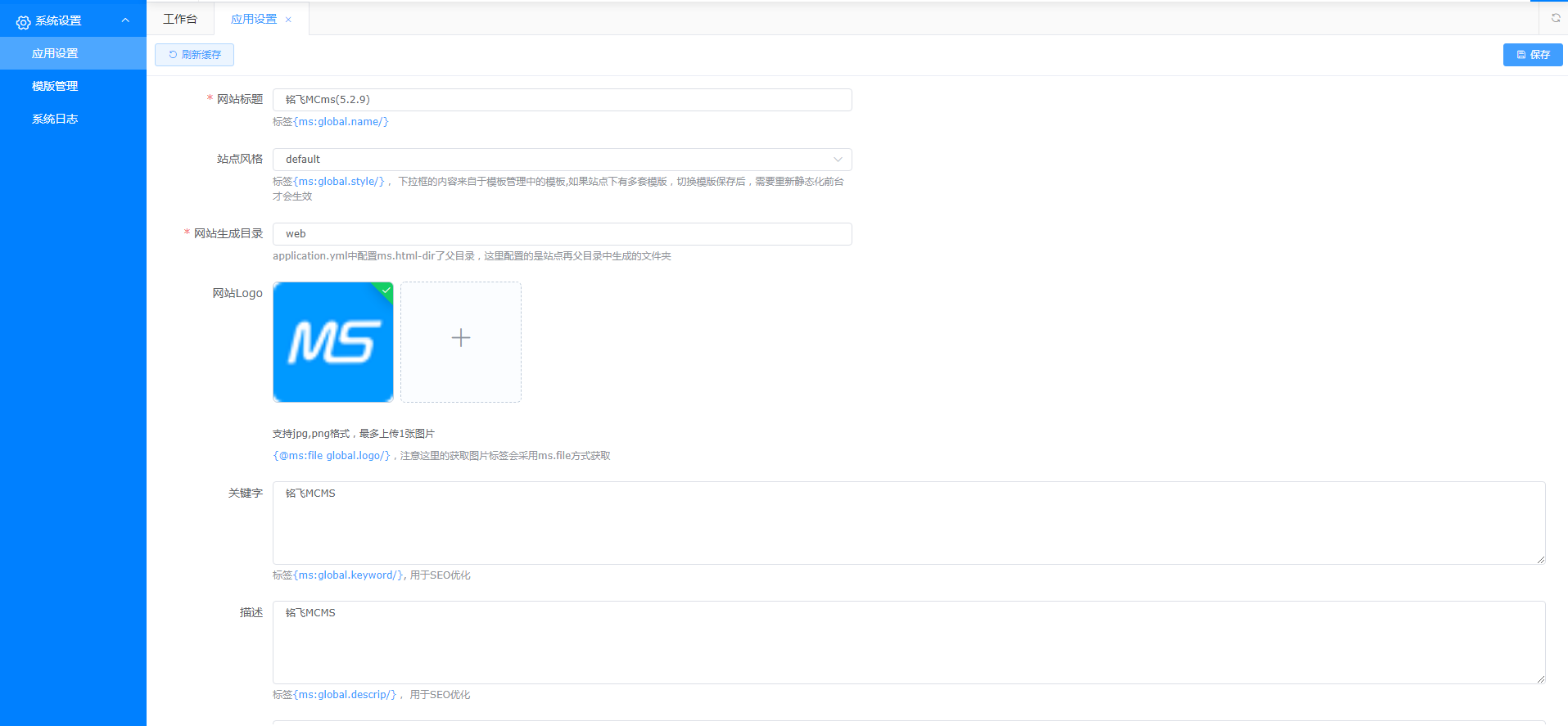Select the uploaded MS logo thumbnail
1568x726 pixels.
coord(332,342)
